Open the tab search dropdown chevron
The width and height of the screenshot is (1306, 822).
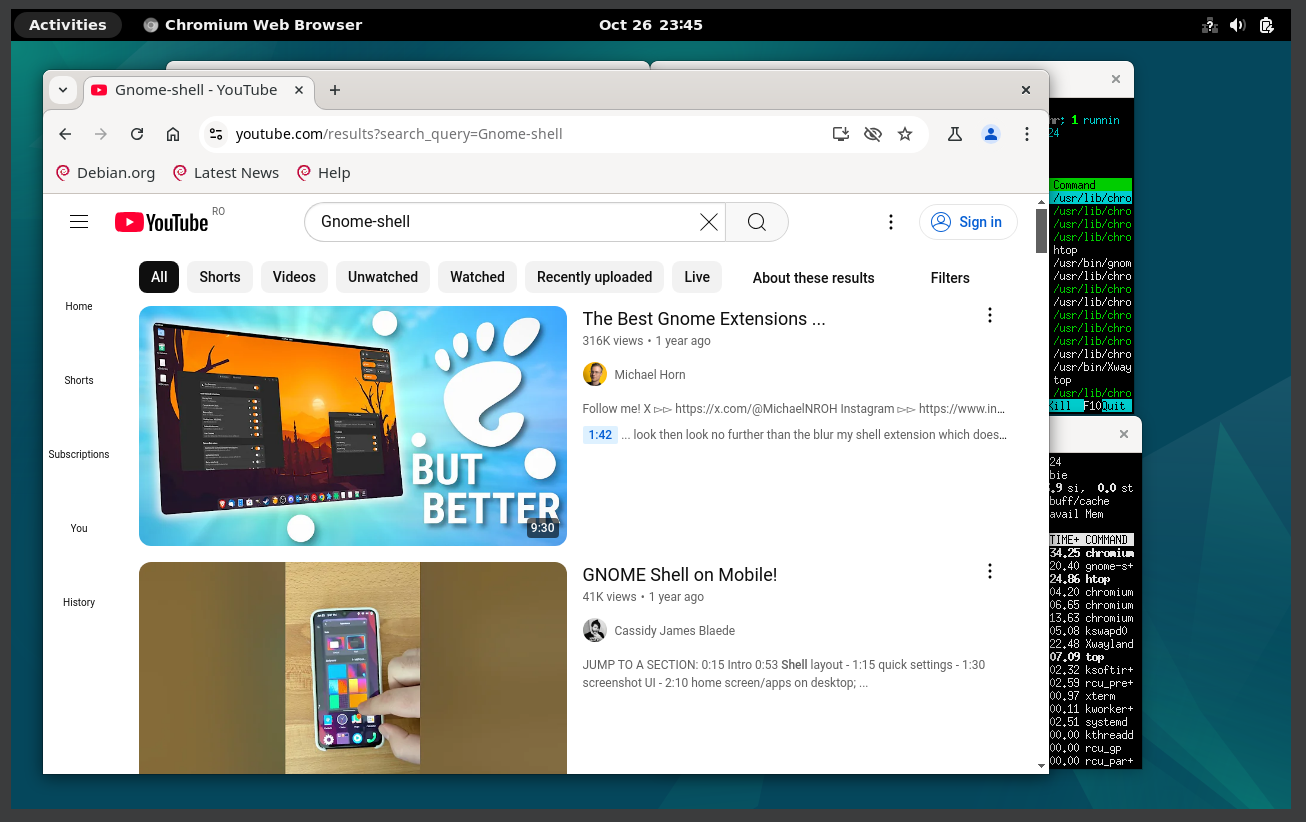[x=62, y=90]
